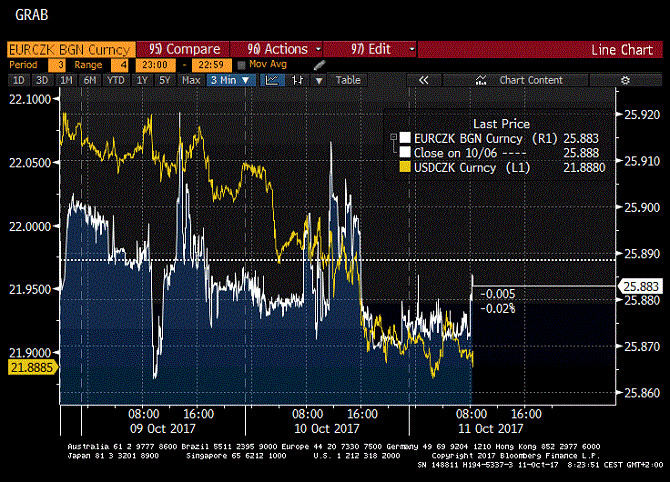670x482 pixels.
Task: Click the -0.02% change value label
Action: [498, 309]
